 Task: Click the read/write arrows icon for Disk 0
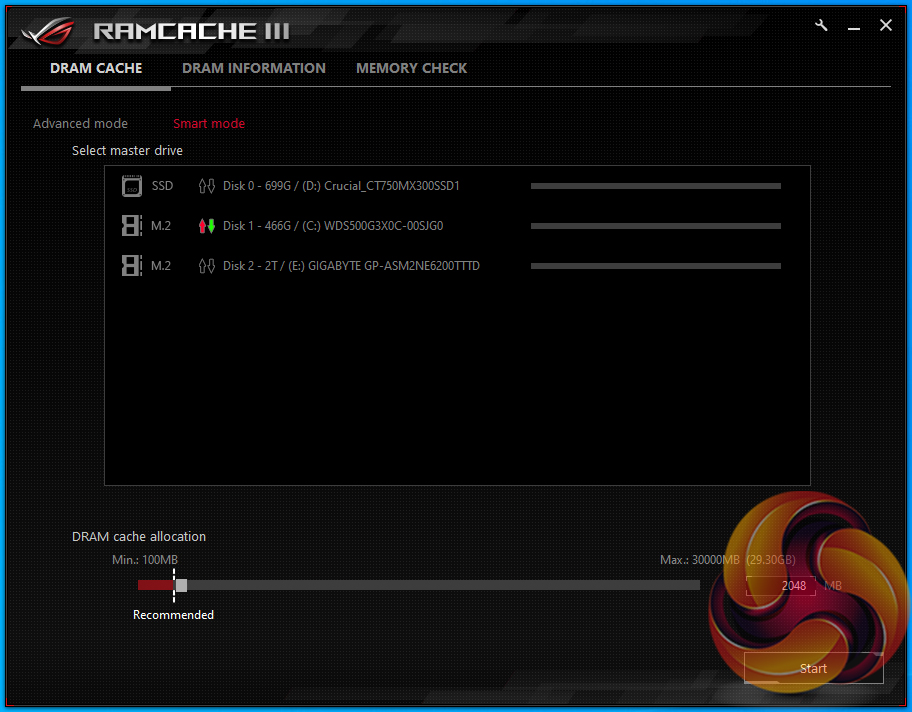click(x=206, y=186)
